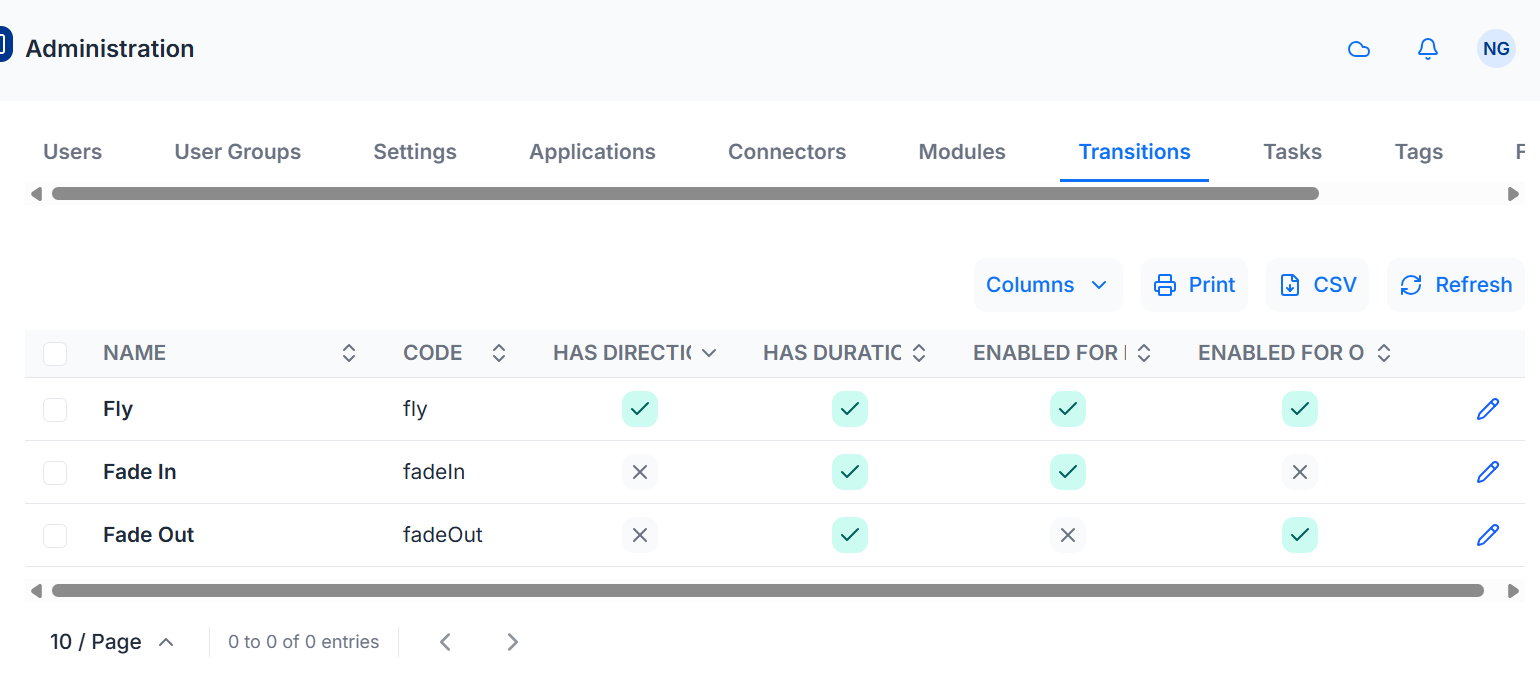Expand the Columns dropdown
Image resolution: width=1540 pixels, height=700 pixels.
1048,285
